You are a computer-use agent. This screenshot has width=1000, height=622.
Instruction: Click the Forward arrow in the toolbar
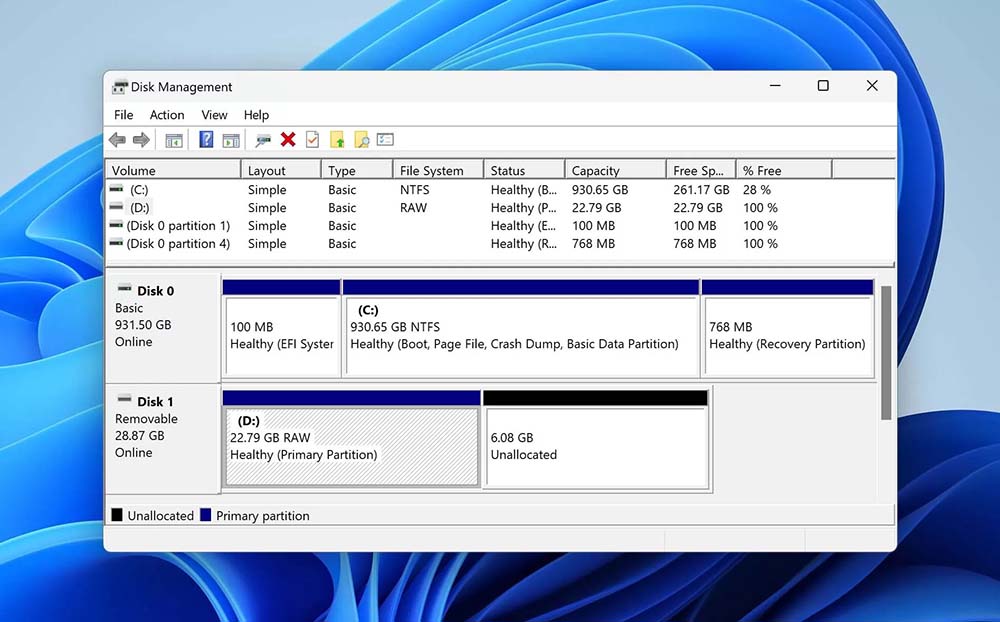[x=141, y=140]
